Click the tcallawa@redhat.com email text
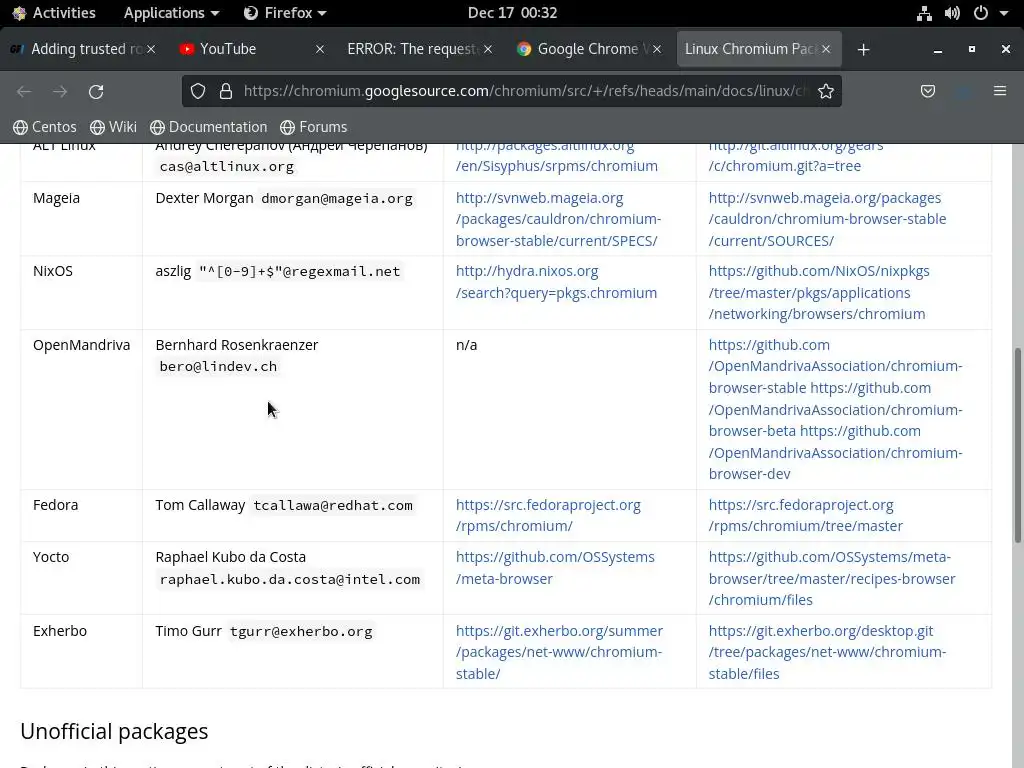1024x768 pixels. [333, 505]
